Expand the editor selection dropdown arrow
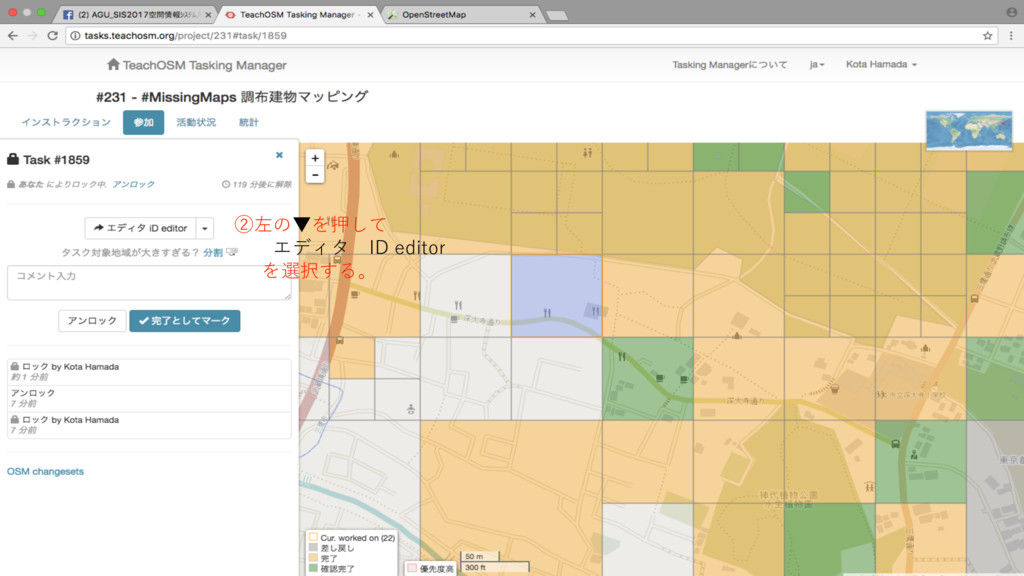This screenshot has height=576, width=1024. tap(205, 228)
